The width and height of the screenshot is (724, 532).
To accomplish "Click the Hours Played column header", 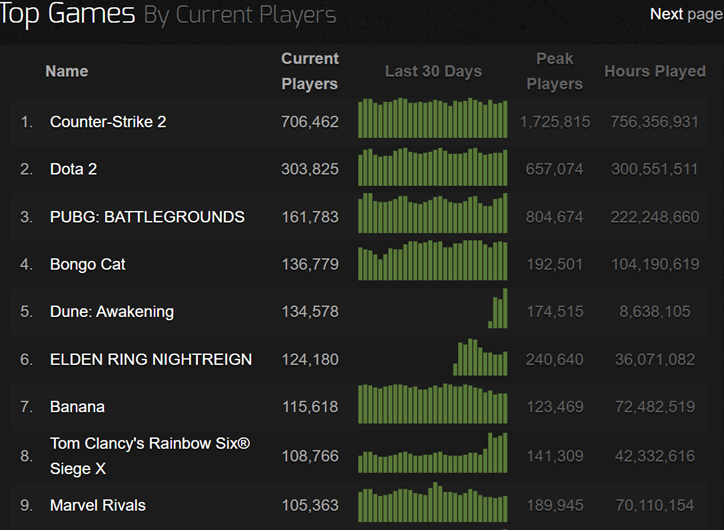I will (x=655, y=72).
